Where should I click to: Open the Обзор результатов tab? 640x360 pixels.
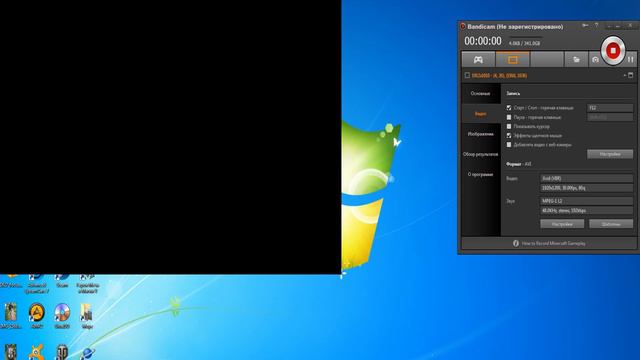tap(480, 154)
